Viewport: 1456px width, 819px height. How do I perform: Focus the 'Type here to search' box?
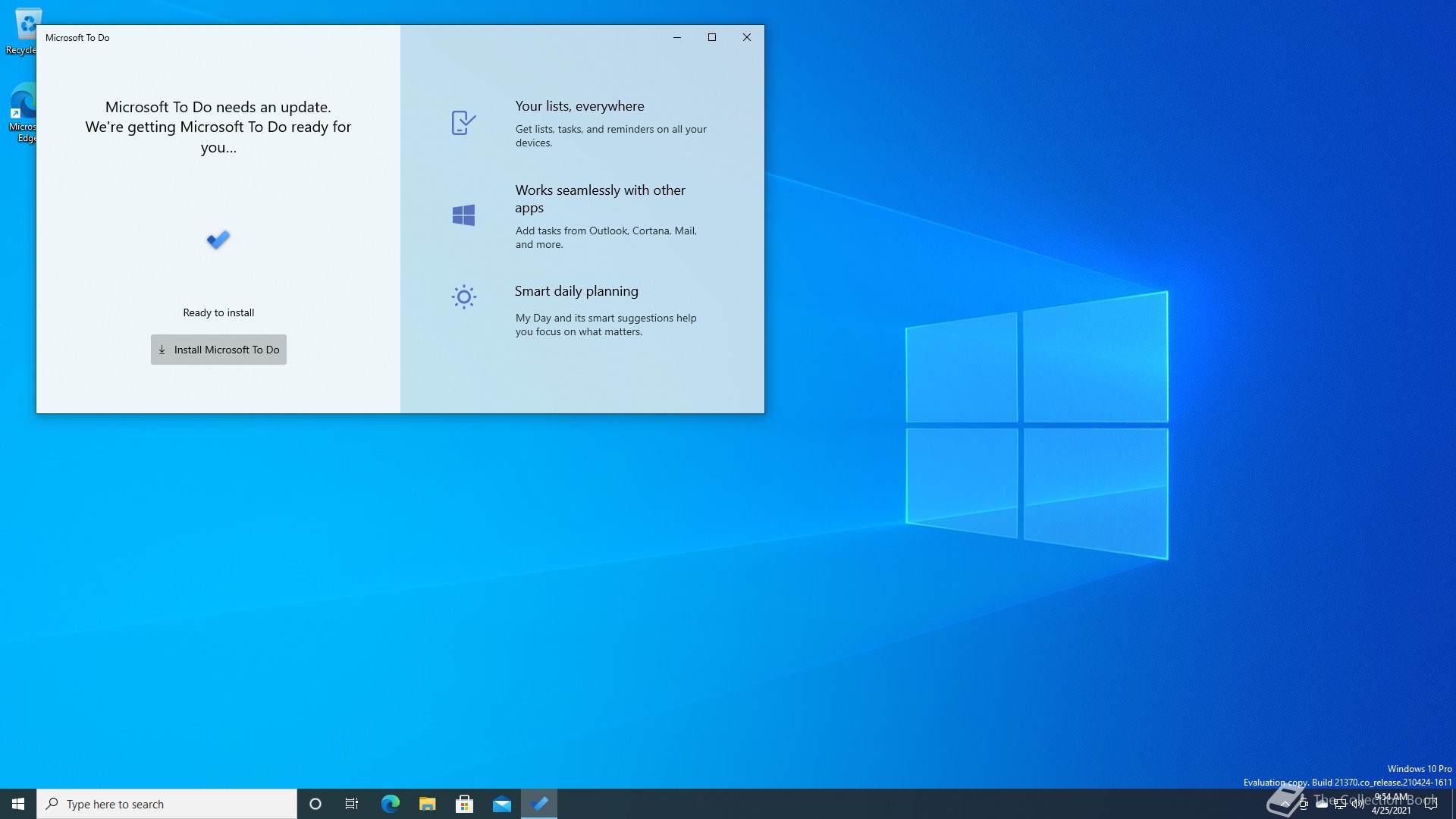coord(167,804)
